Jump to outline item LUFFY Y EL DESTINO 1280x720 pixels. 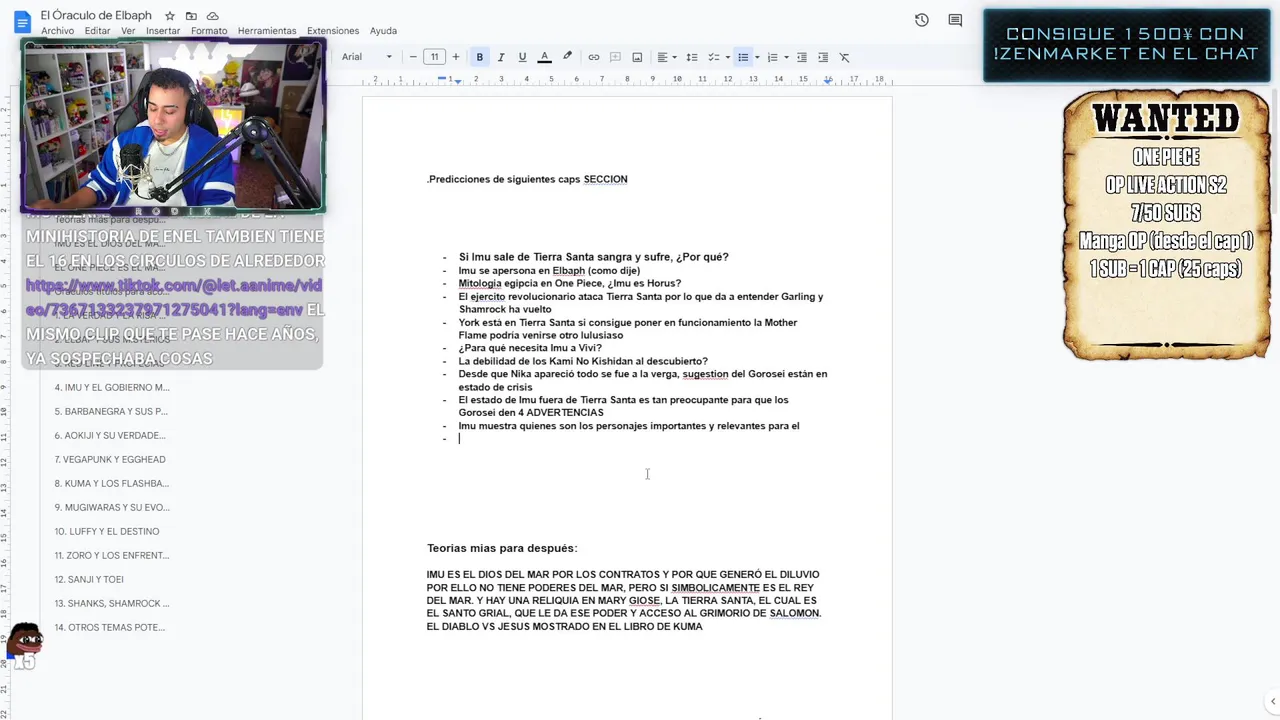(107, 531)
